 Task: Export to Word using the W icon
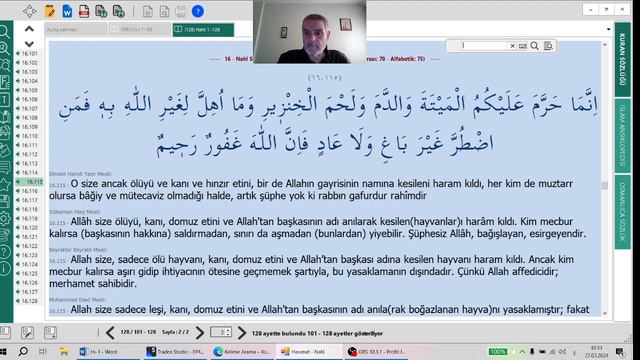coord(67,11)
